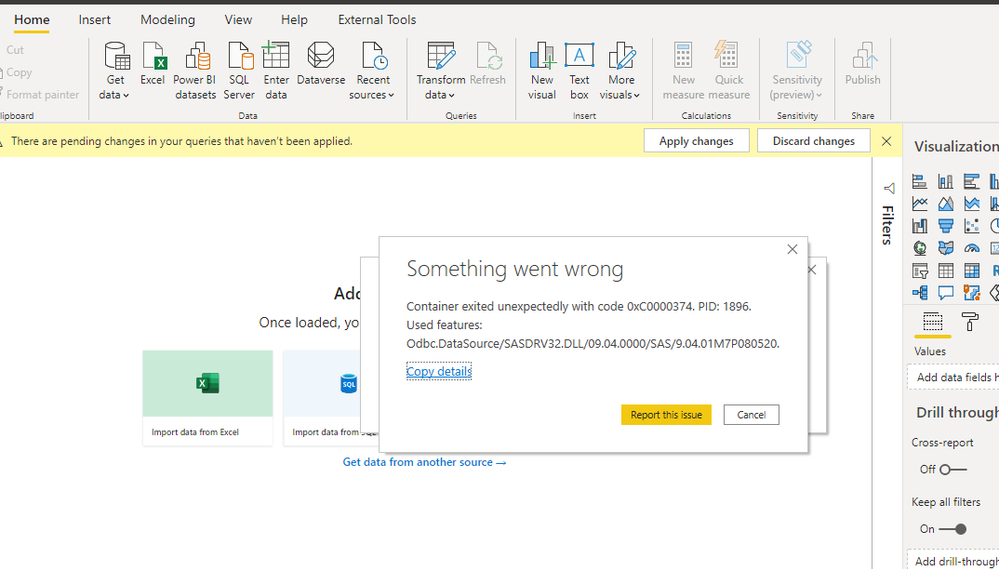Screen dimensions: 999x569
Task: Select the funnel chart visualization icon
Action: pyautogui.click(x=945, y=226)
